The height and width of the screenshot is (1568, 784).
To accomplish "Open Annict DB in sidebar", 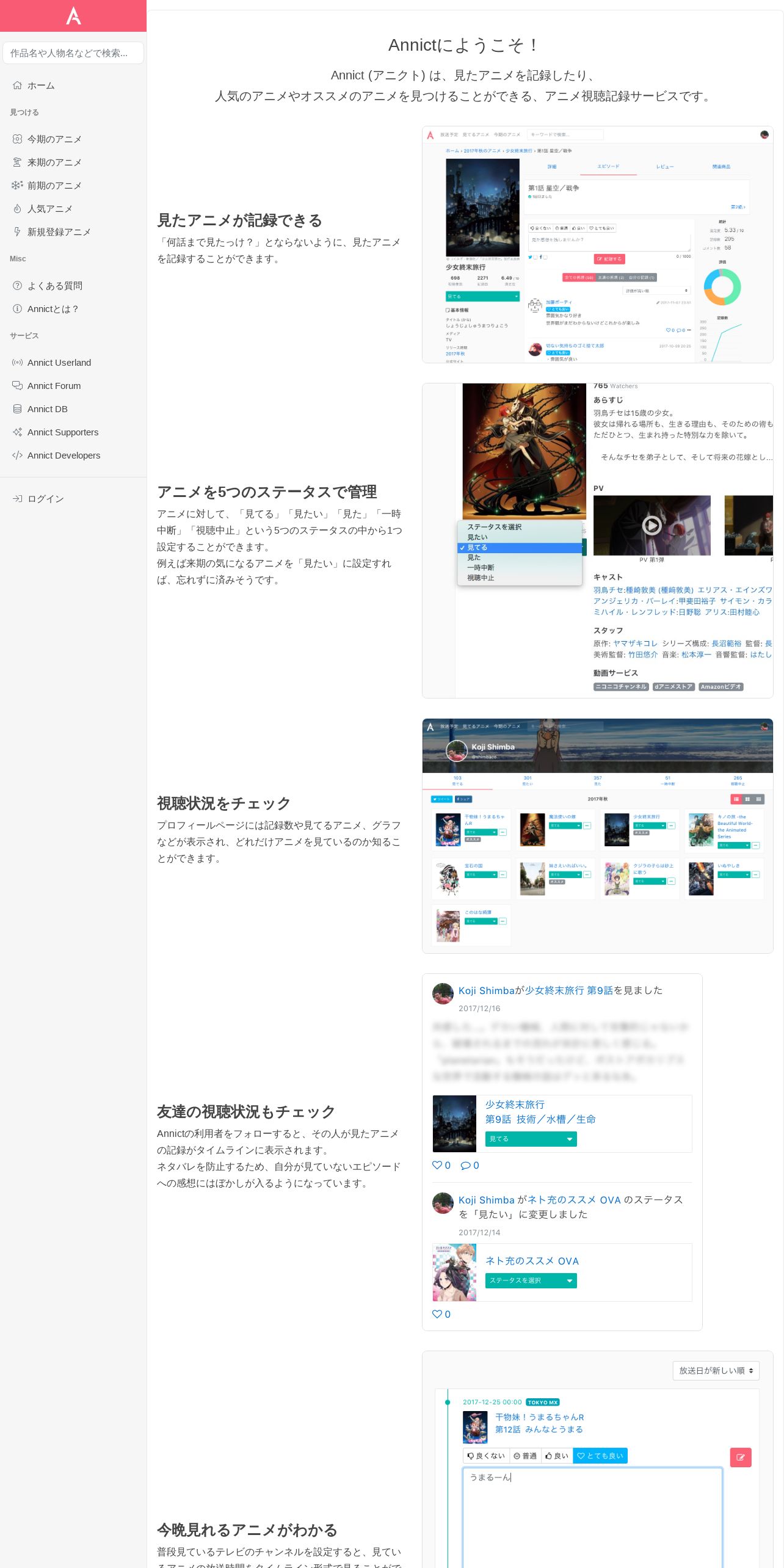I will coord(73,409).
